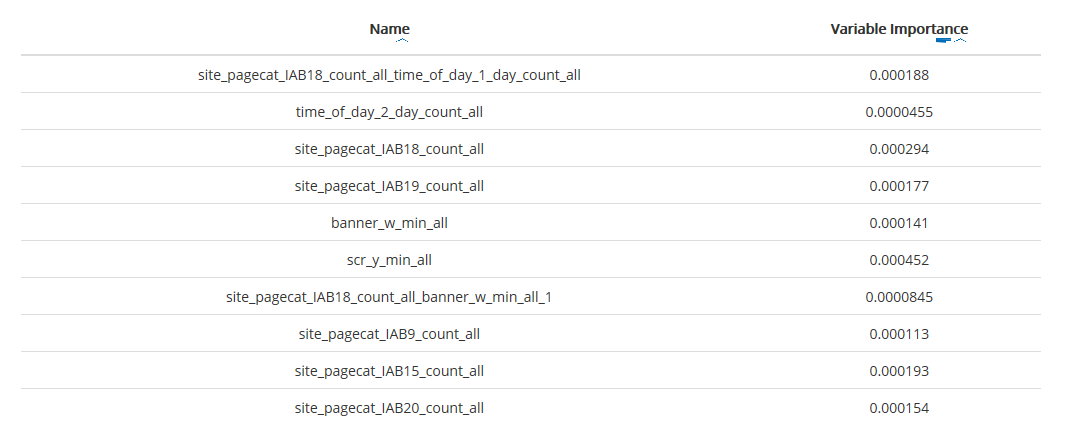The width and height of the screenshot is (1078, 434).
Task: Click importance value 0.000294
Action: [x=899, y=149]
